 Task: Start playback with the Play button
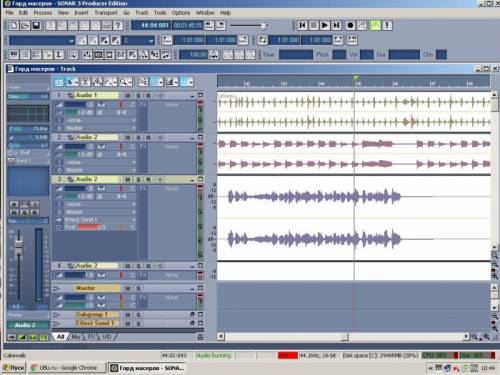325,25
